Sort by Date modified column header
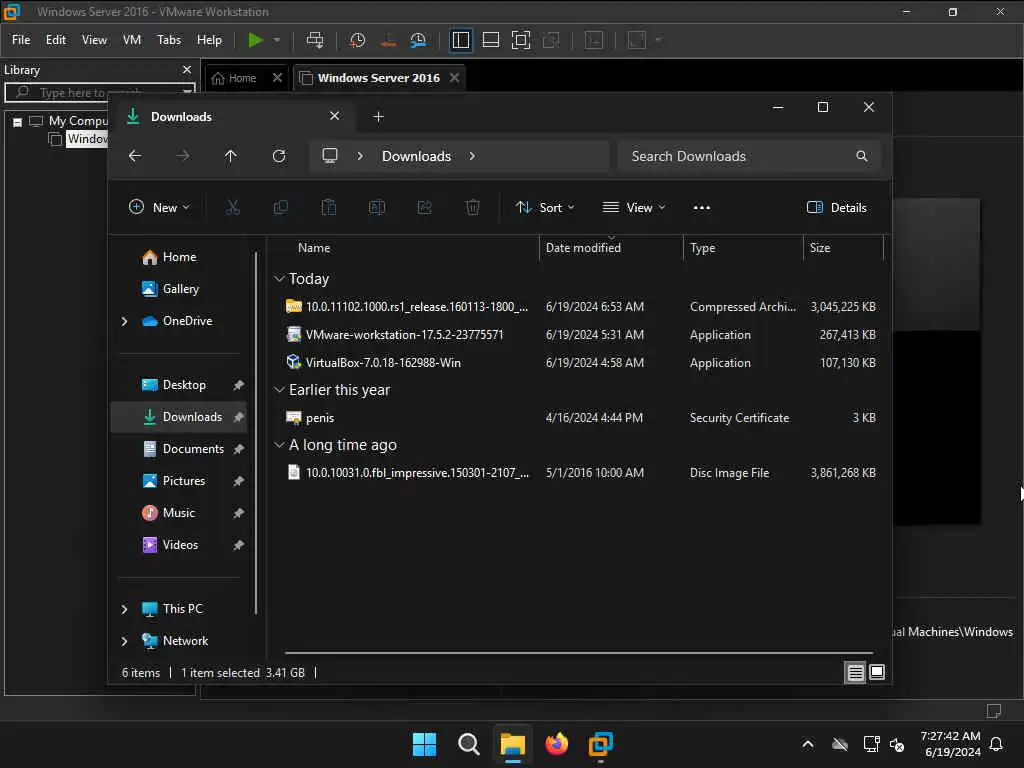 [583, 248]
